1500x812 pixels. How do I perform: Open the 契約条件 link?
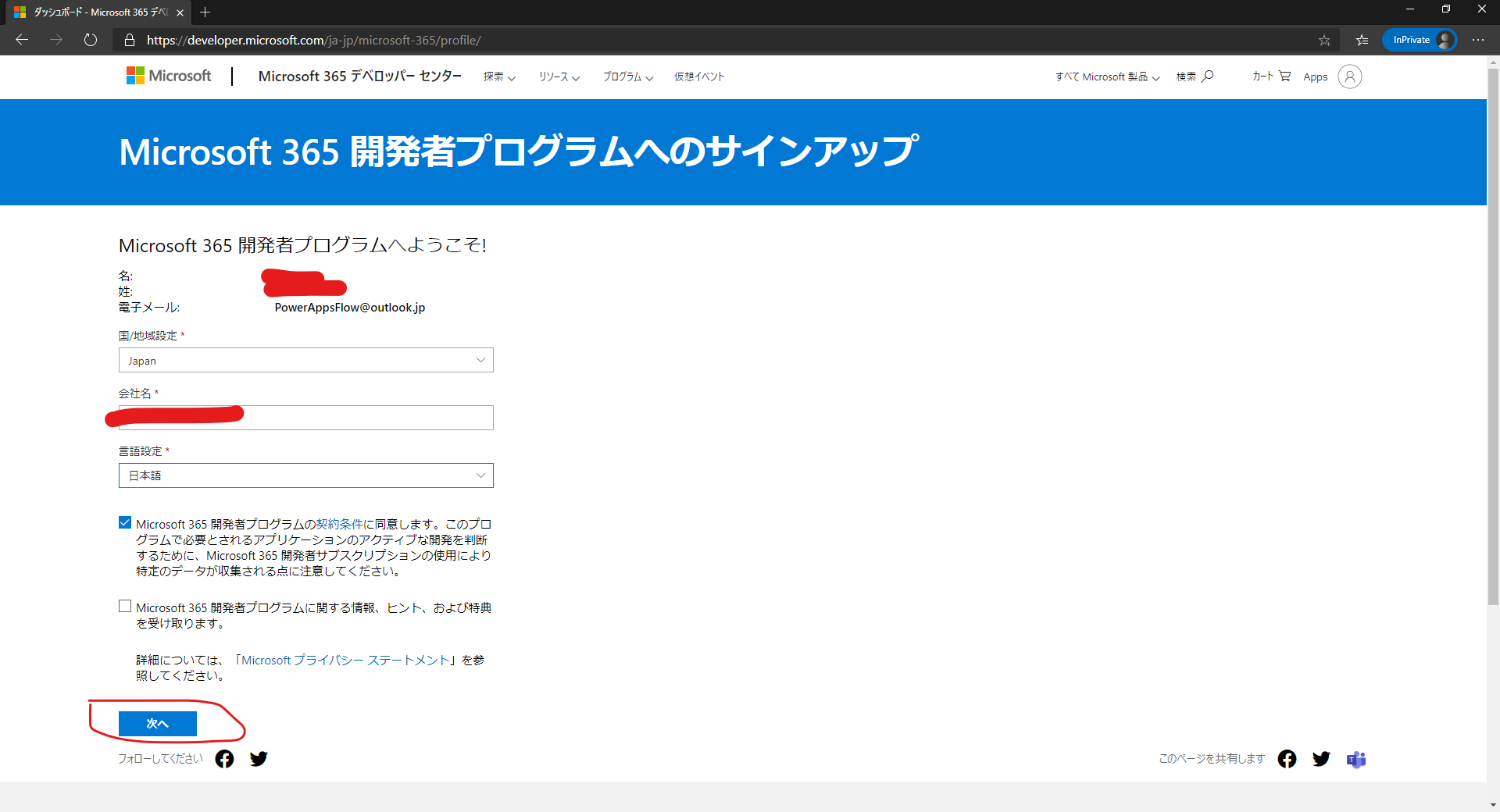(340, 524)
